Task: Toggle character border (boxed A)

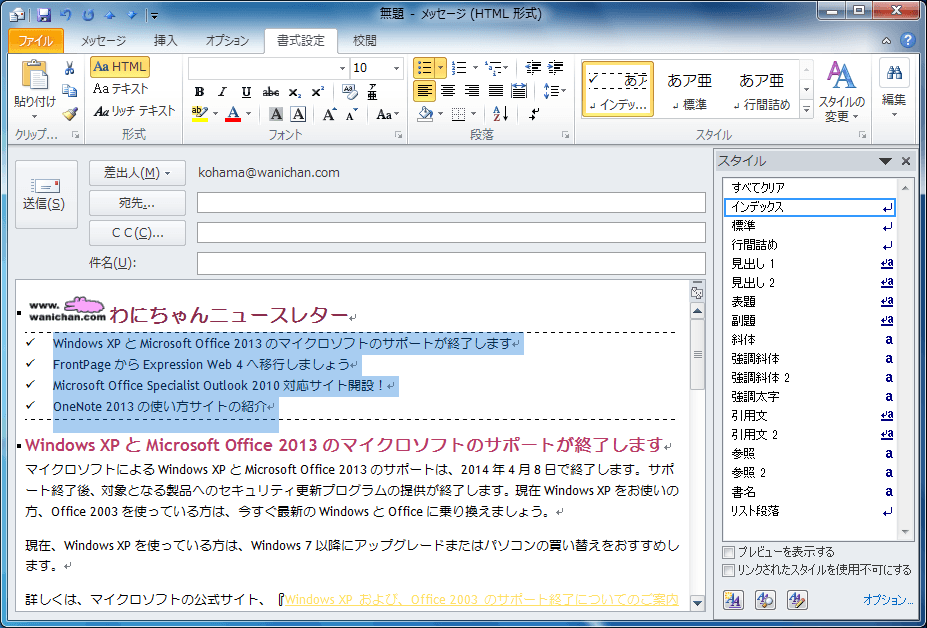Action: click(x=299, y=114)
